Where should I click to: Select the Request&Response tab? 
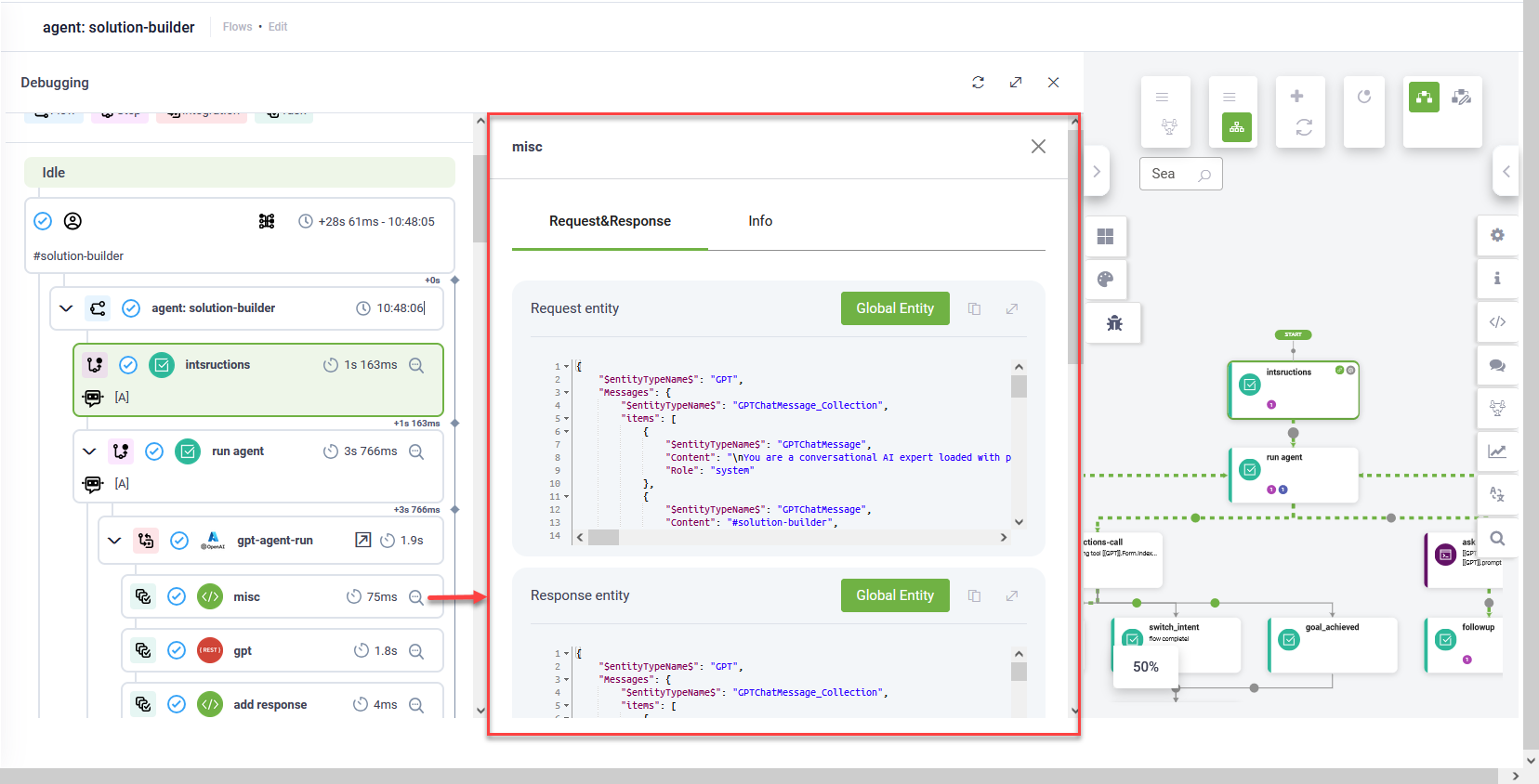point(610,221)
